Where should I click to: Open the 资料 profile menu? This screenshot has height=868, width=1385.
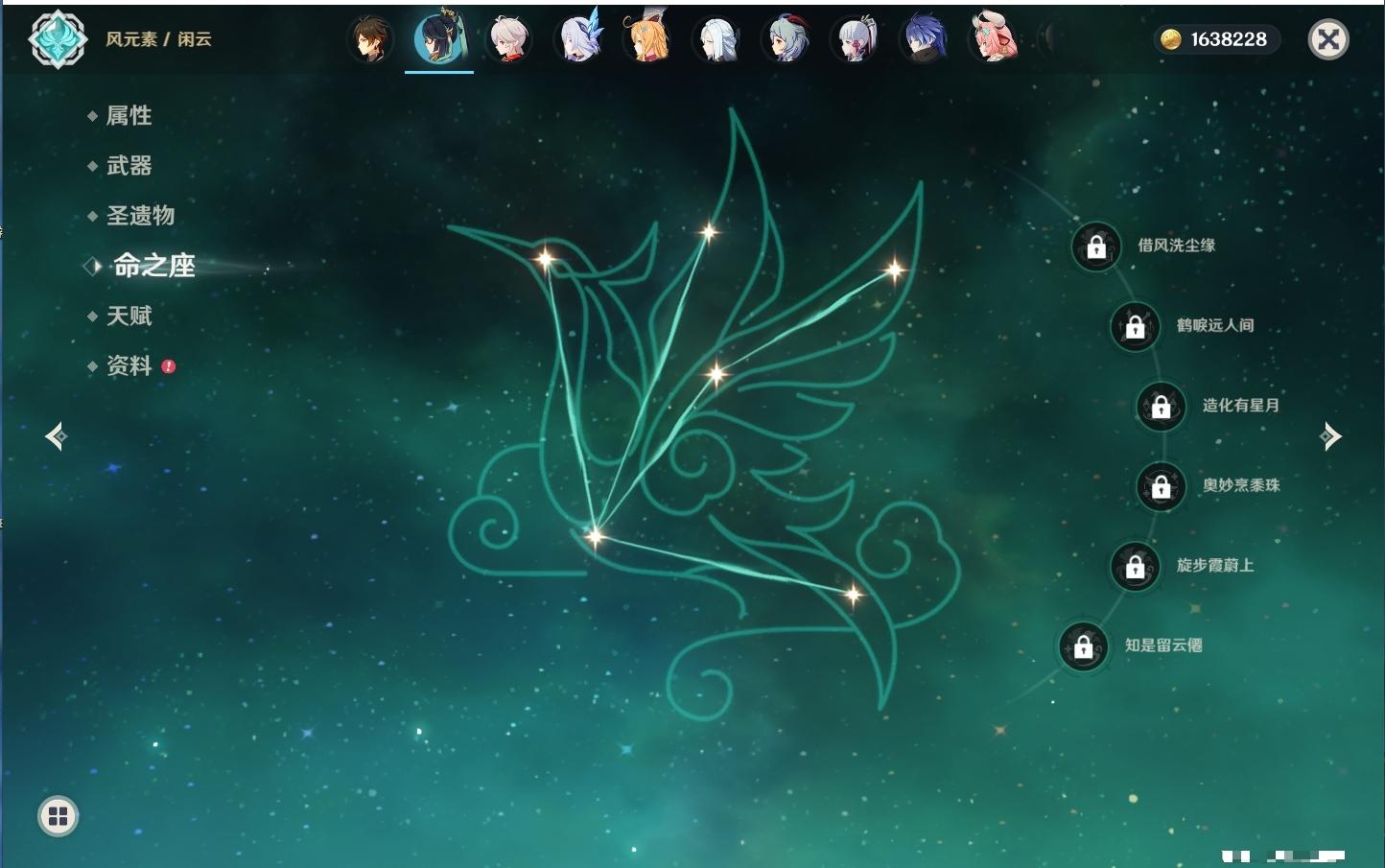coord(129,365)
